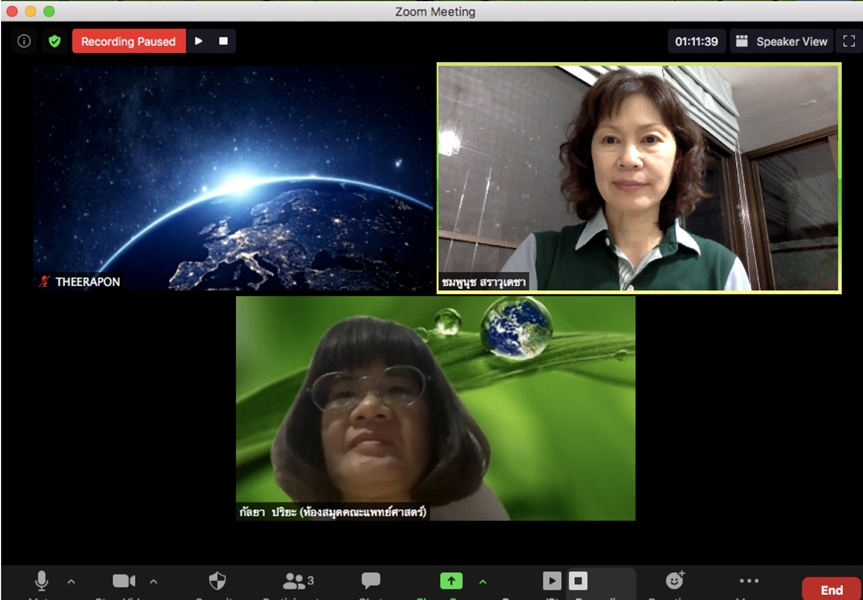This screenshot has width=863, height=600.
Task: Select THEERAPON's video tile
Action: [x=233, y=178]
